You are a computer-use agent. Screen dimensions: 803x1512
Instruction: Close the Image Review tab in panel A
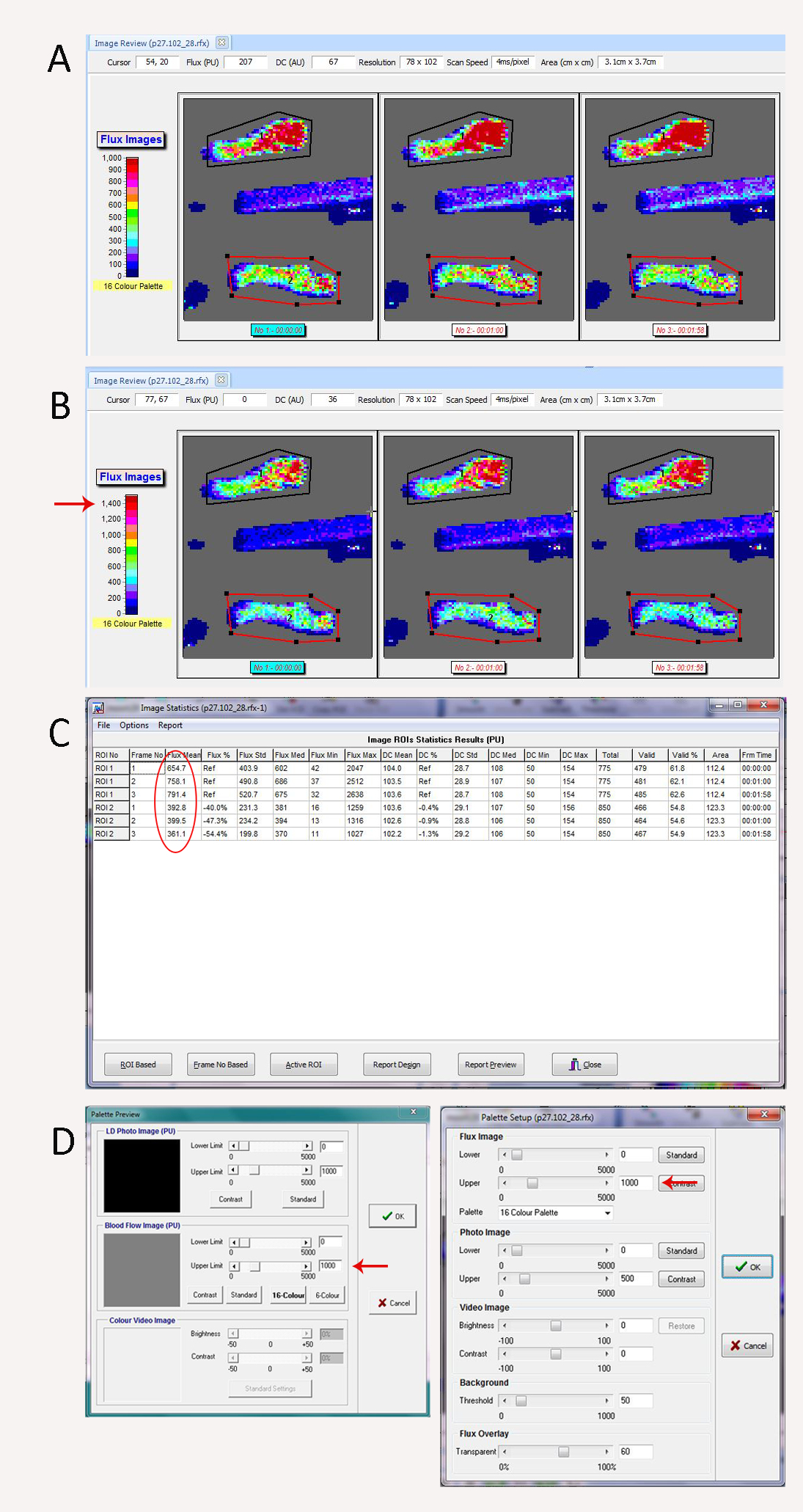pos(222,43)
